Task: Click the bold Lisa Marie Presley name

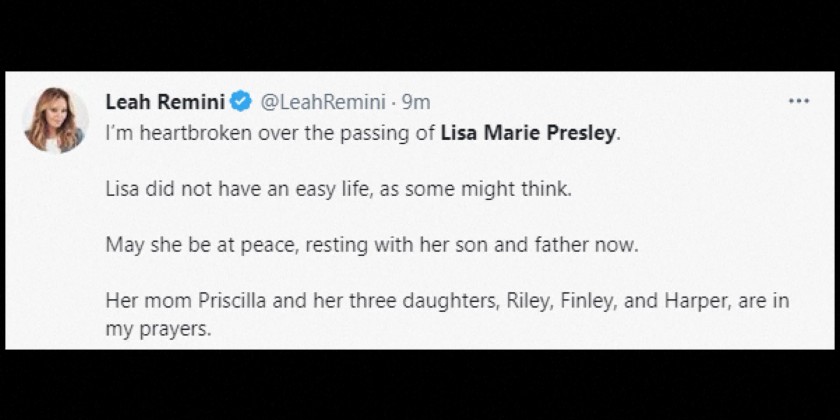Action: pyautogui.click(x=530, y=134)
